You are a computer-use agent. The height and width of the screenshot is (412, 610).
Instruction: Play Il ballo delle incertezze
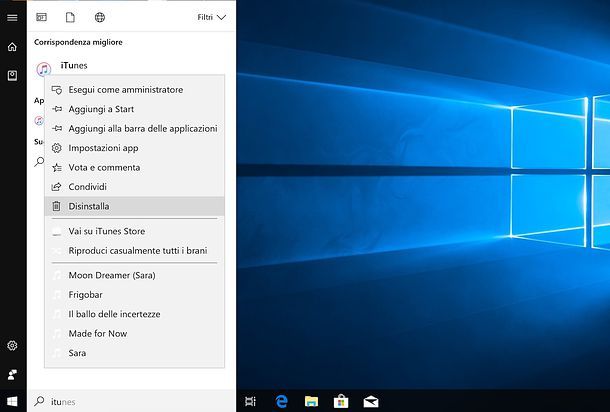click(134, 314)
